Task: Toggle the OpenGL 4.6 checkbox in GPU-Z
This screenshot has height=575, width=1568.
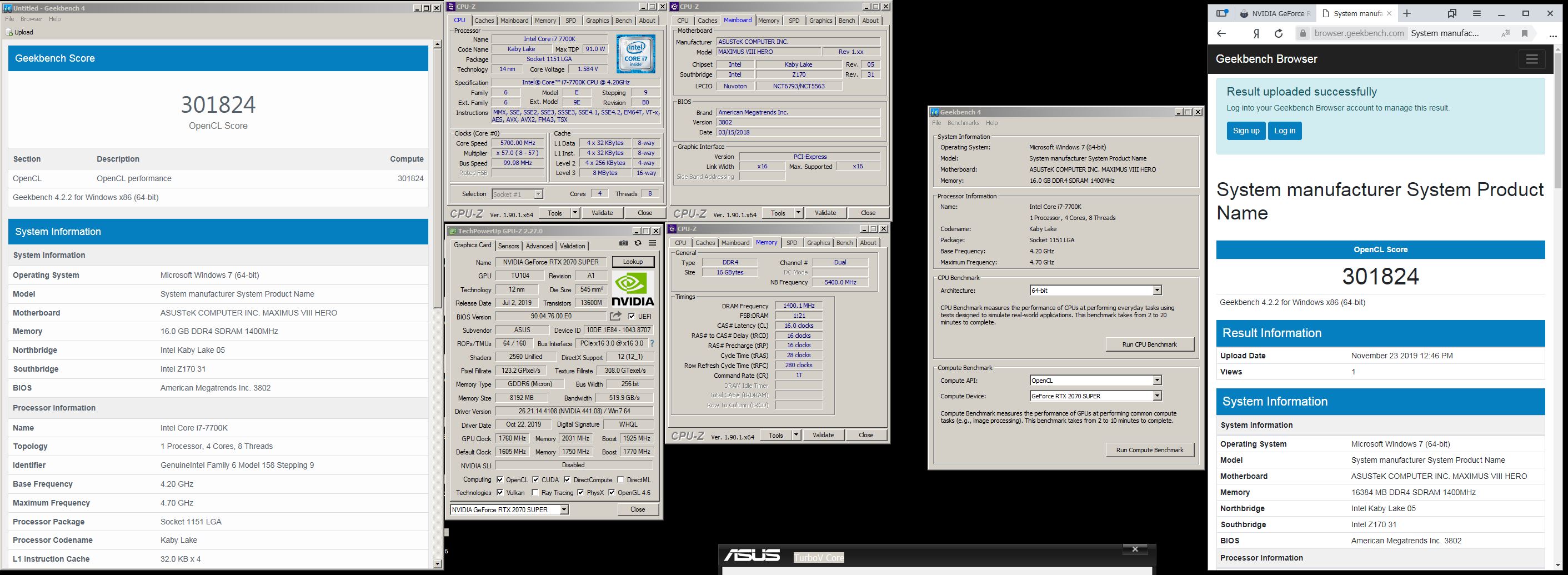Action: (x=611, y=493)
